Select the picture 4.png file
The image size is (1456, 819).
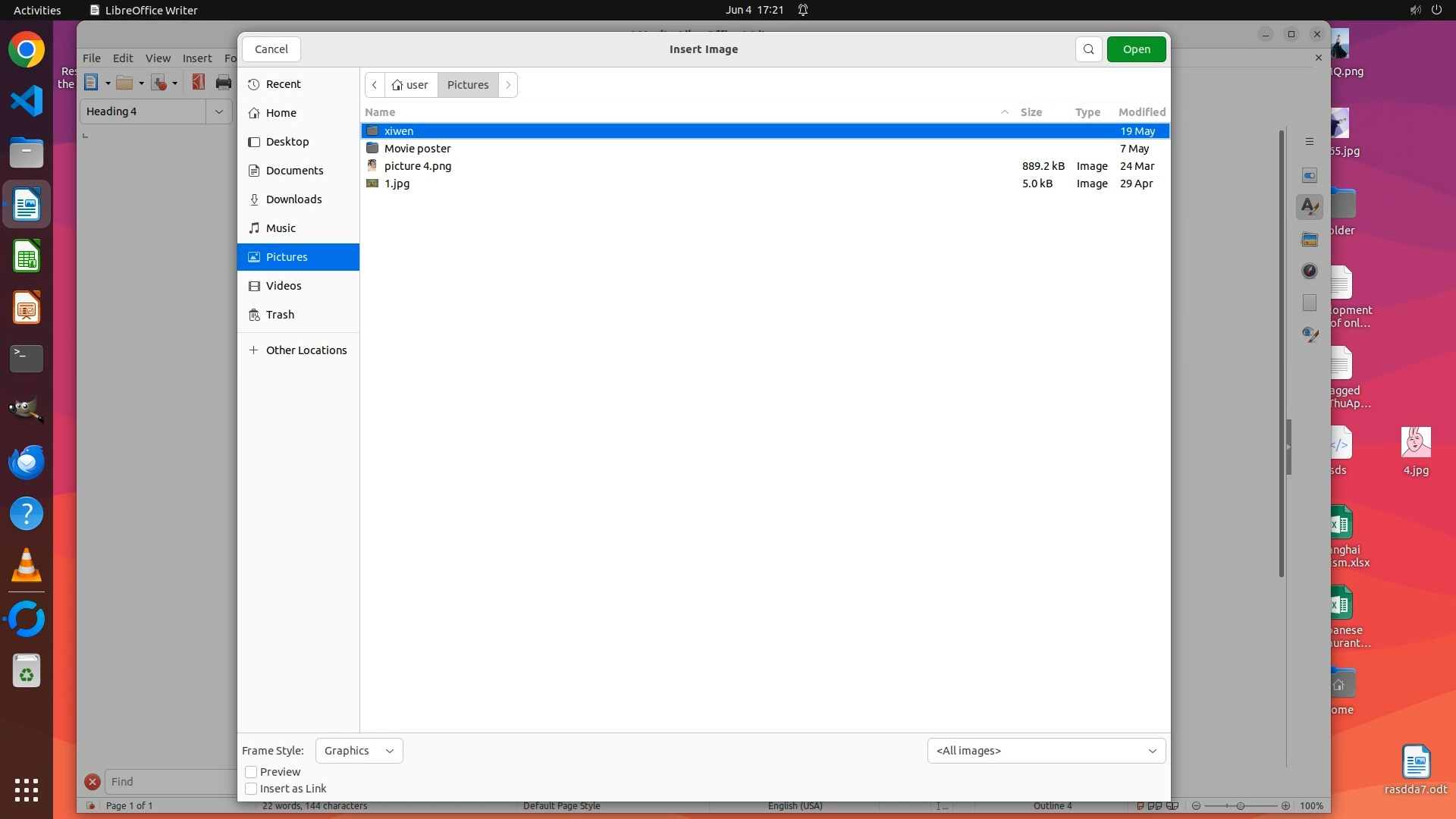[x=418, y=166]
